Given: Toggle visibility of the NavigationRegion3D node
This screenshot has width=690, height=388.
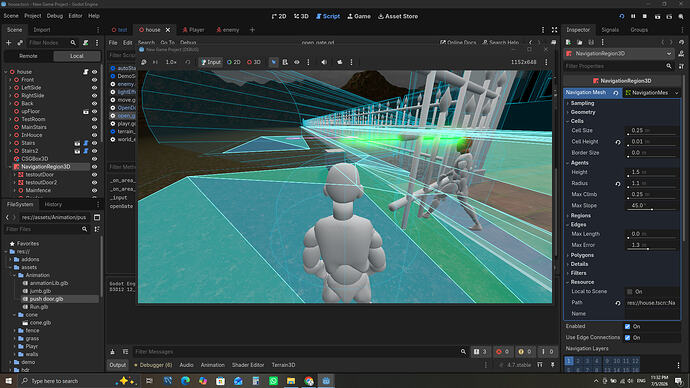Looking at the screenshot, I should [x=94, y=167].
